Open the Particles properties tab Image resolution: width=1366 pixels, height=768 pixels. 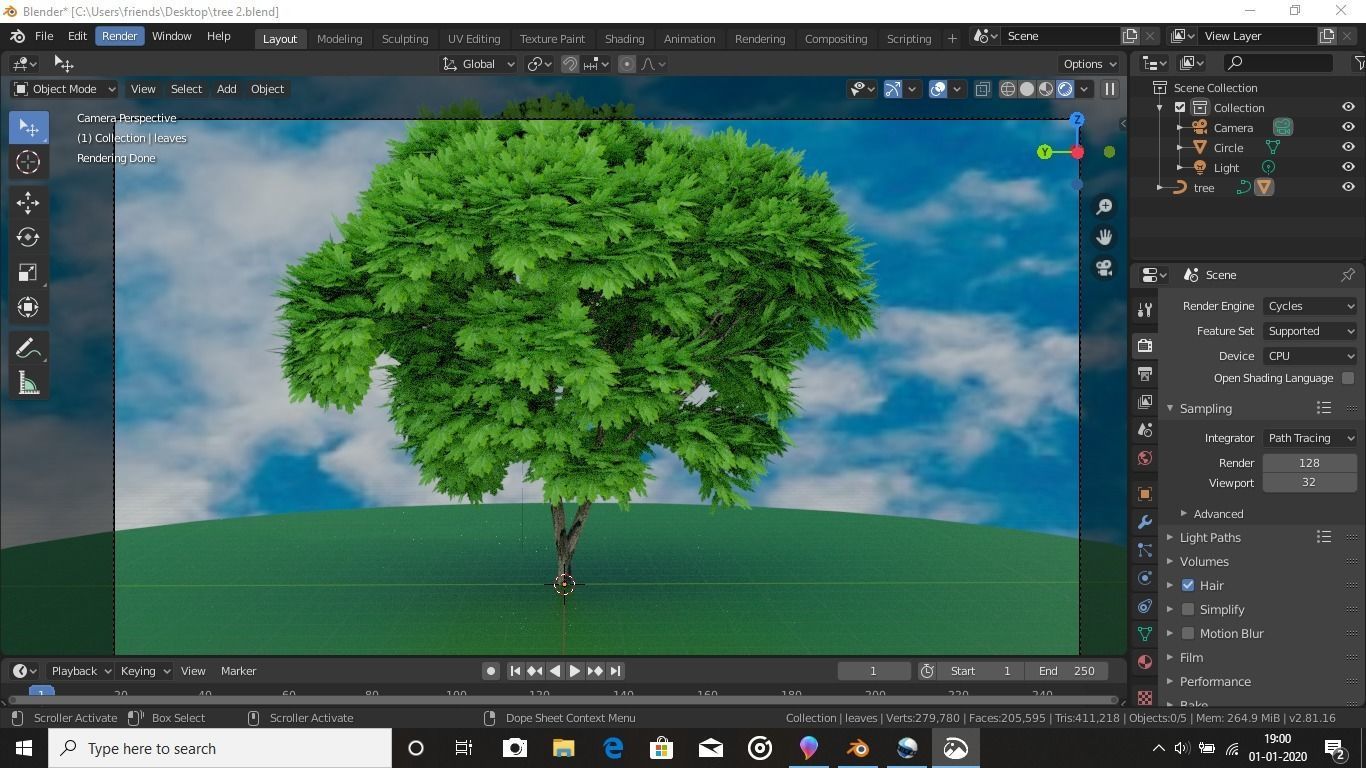(1145, 550)
